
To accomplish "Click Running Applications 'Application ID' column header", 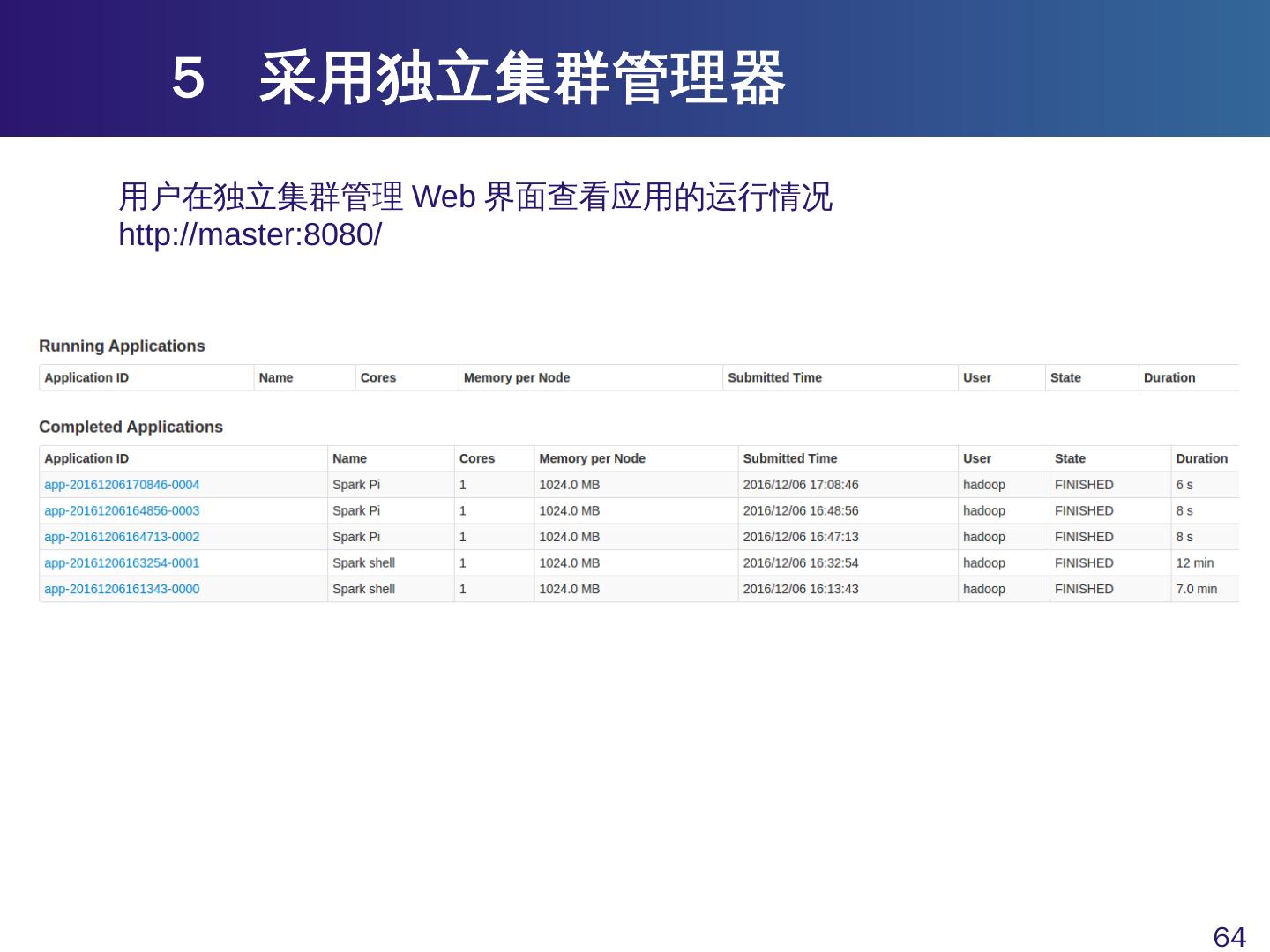I will pyautogui.click(x=86, y=377).
